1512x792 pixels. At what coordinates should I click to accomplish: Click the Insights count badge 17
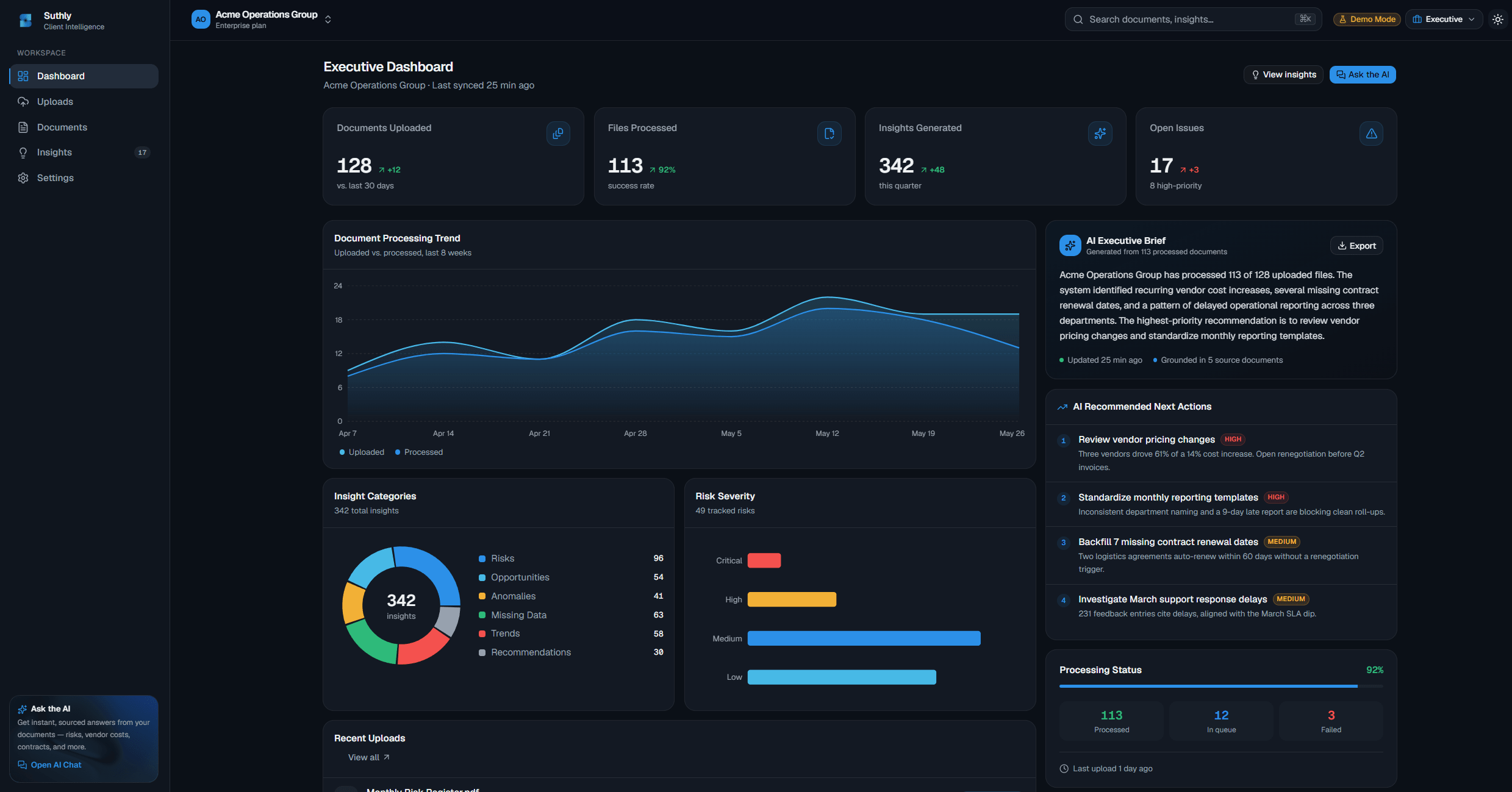(x=142, y=152)
